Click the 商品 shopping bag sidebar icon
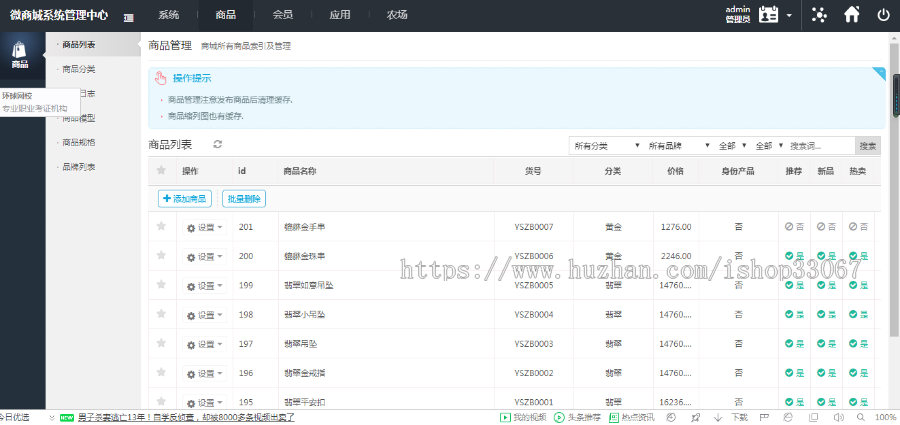 (20, 51)
